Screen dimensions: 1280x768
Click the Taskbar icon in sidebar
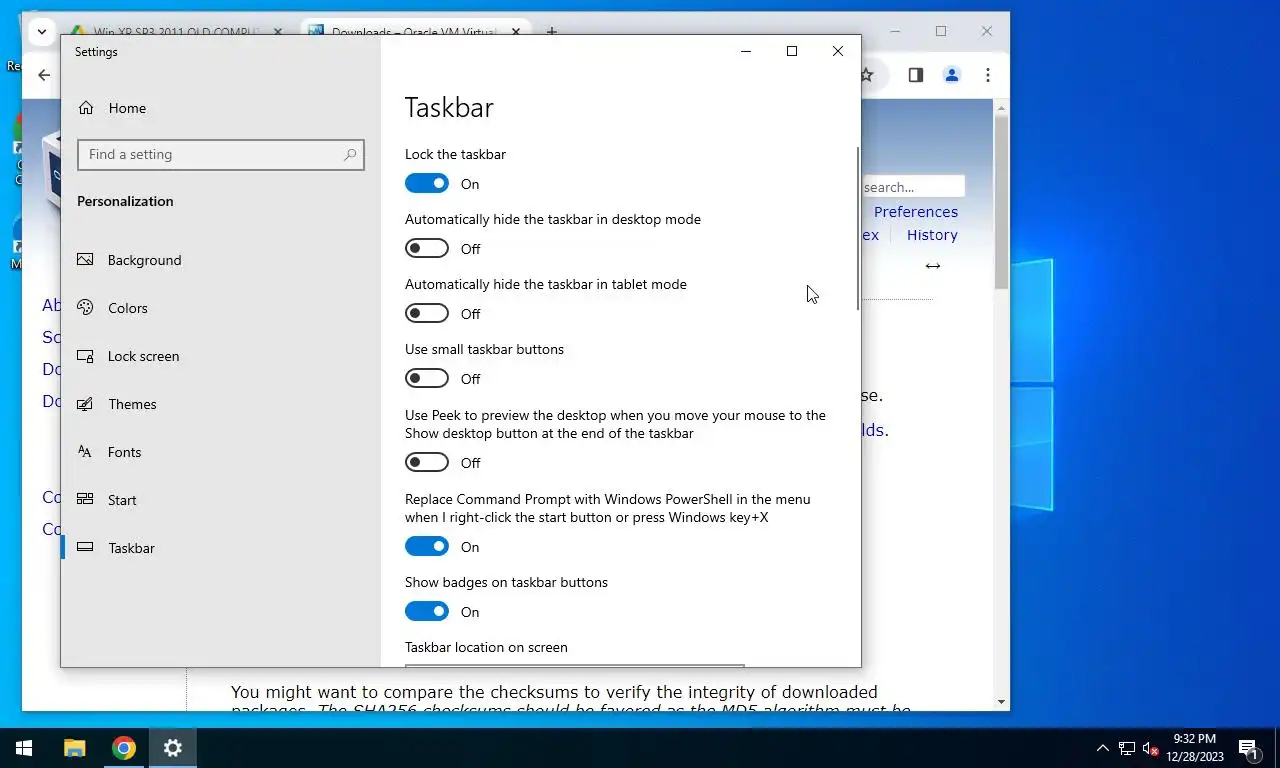point(86,548)
